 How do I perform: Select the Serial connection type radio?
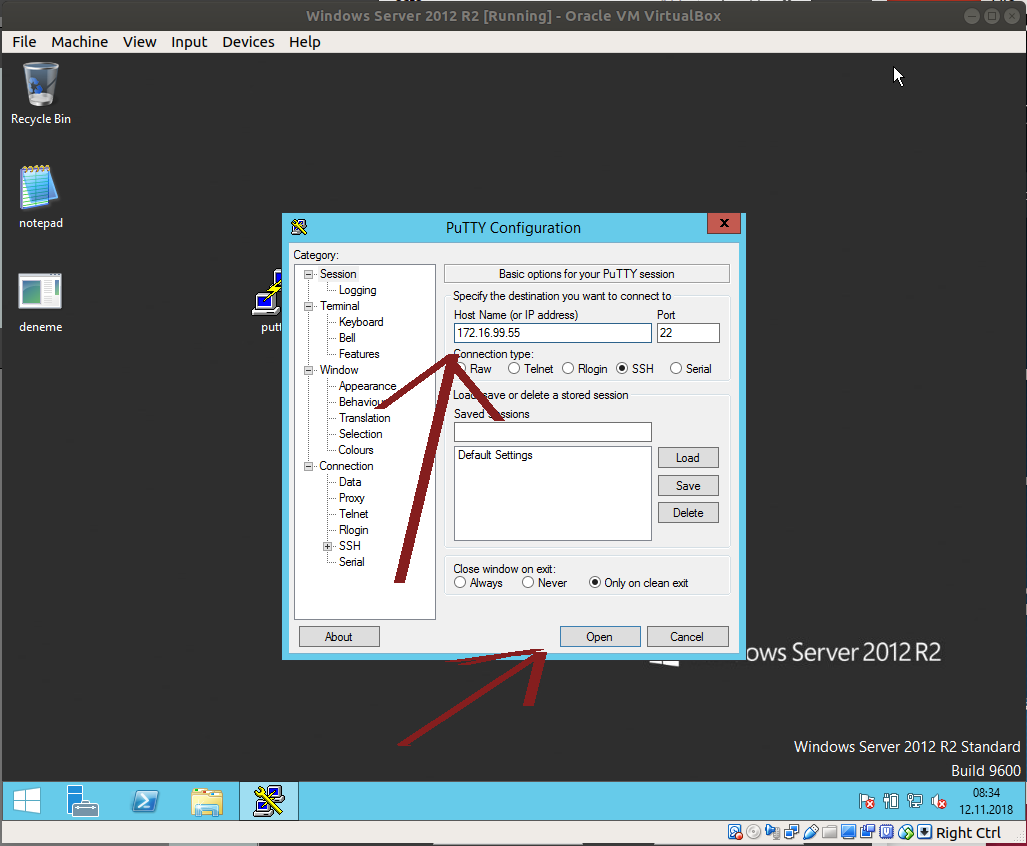click(676, 369)
